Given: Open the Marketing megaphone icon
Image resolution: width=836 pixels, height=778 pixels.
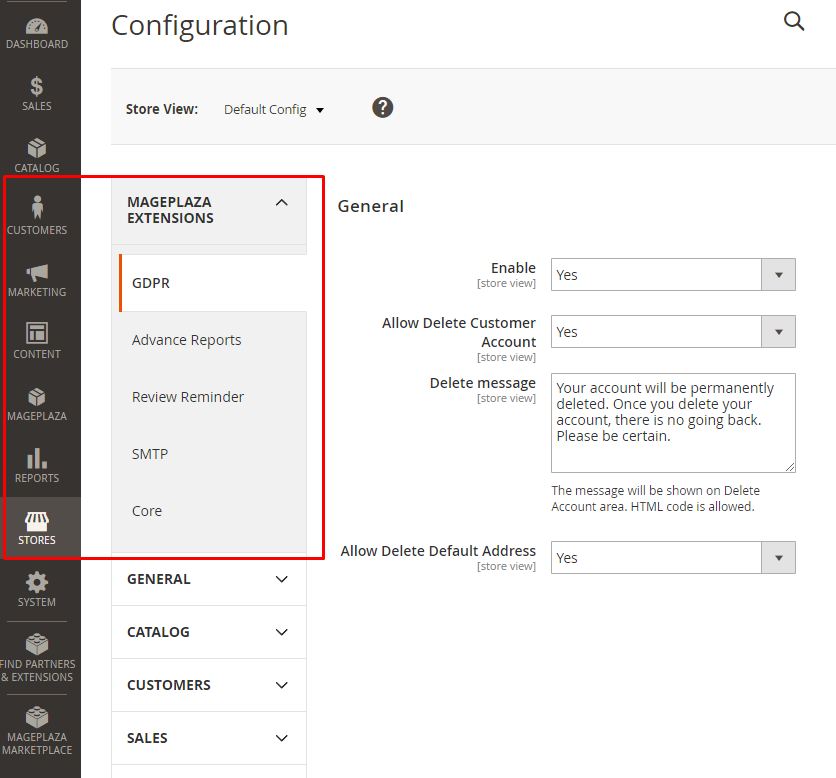Looking at the screenshot, I should click(37, 273).
